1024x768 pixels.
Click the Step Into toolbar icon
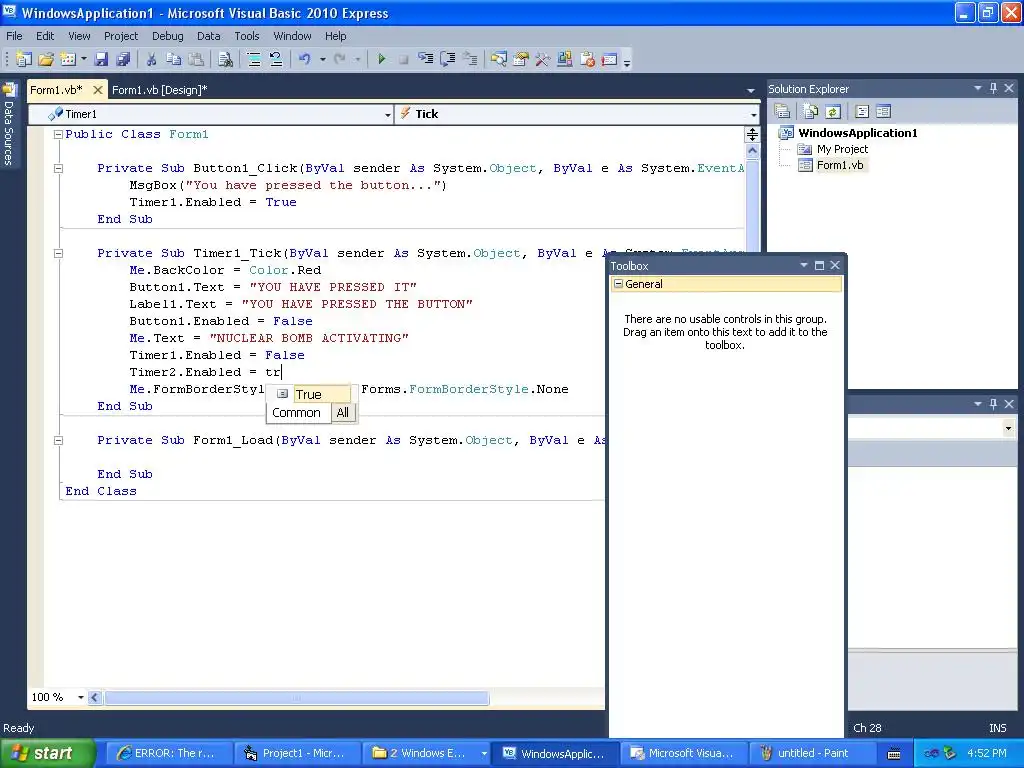[426, 59]
